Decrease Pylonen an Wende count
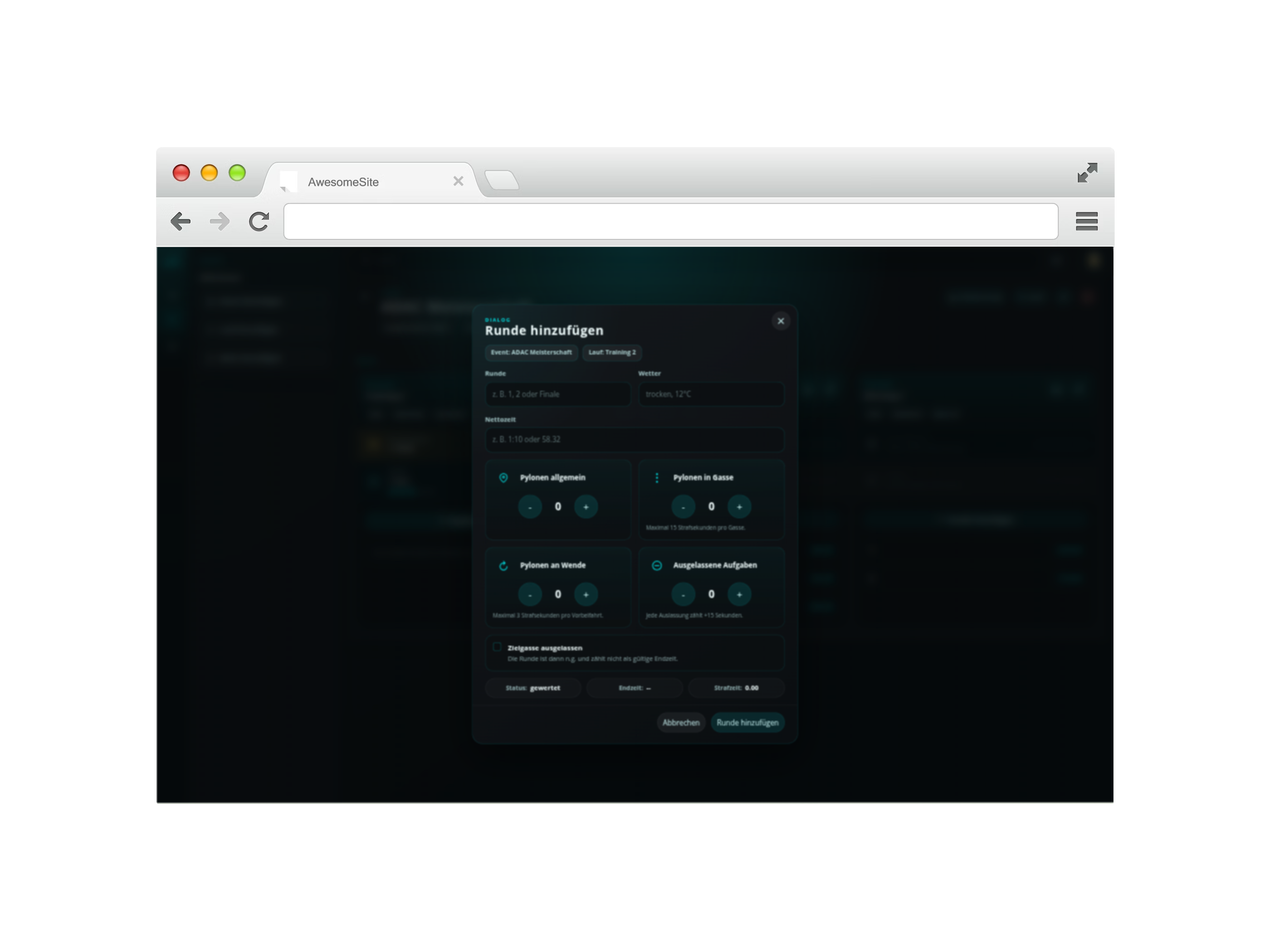Viewport: 1270px width, 952px height. pyautogui.click(x=529, y=594)
